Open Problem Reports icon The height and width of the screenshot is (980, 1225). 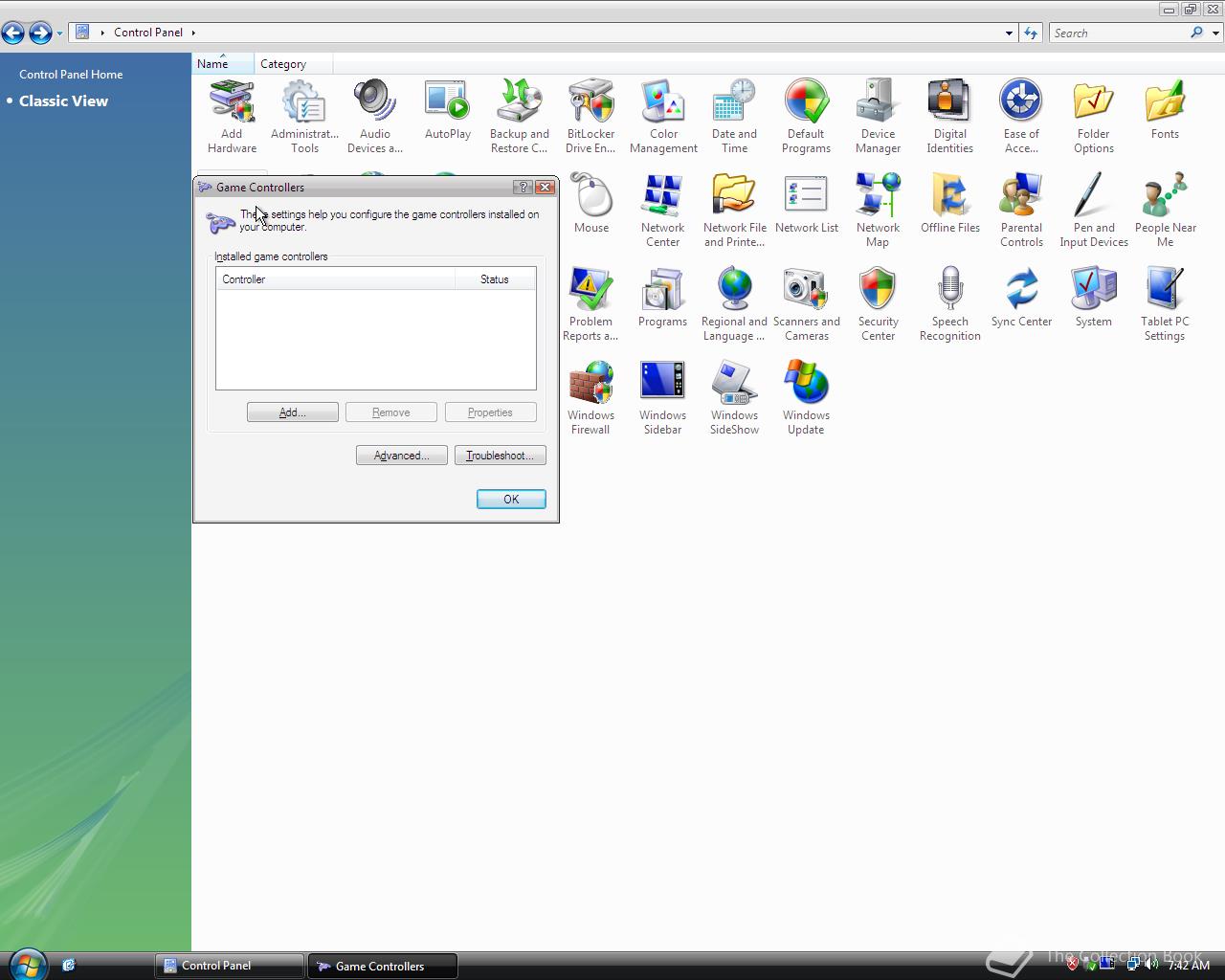(x=590, y=304)
